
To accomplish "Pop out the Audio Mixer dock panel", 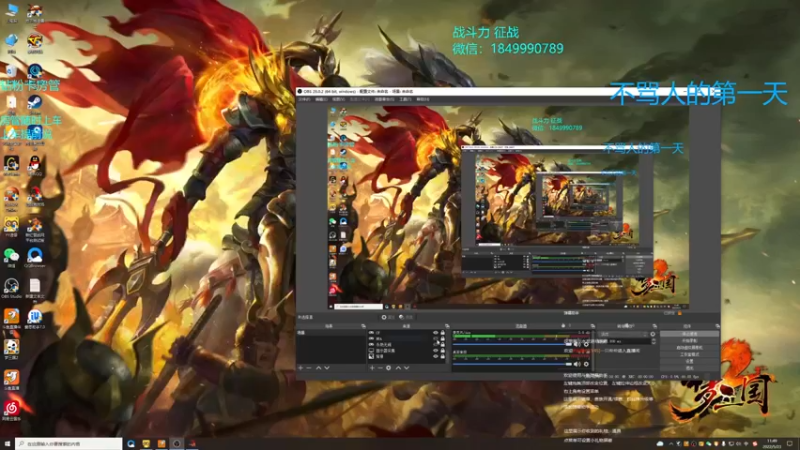I will pos(593,326).
